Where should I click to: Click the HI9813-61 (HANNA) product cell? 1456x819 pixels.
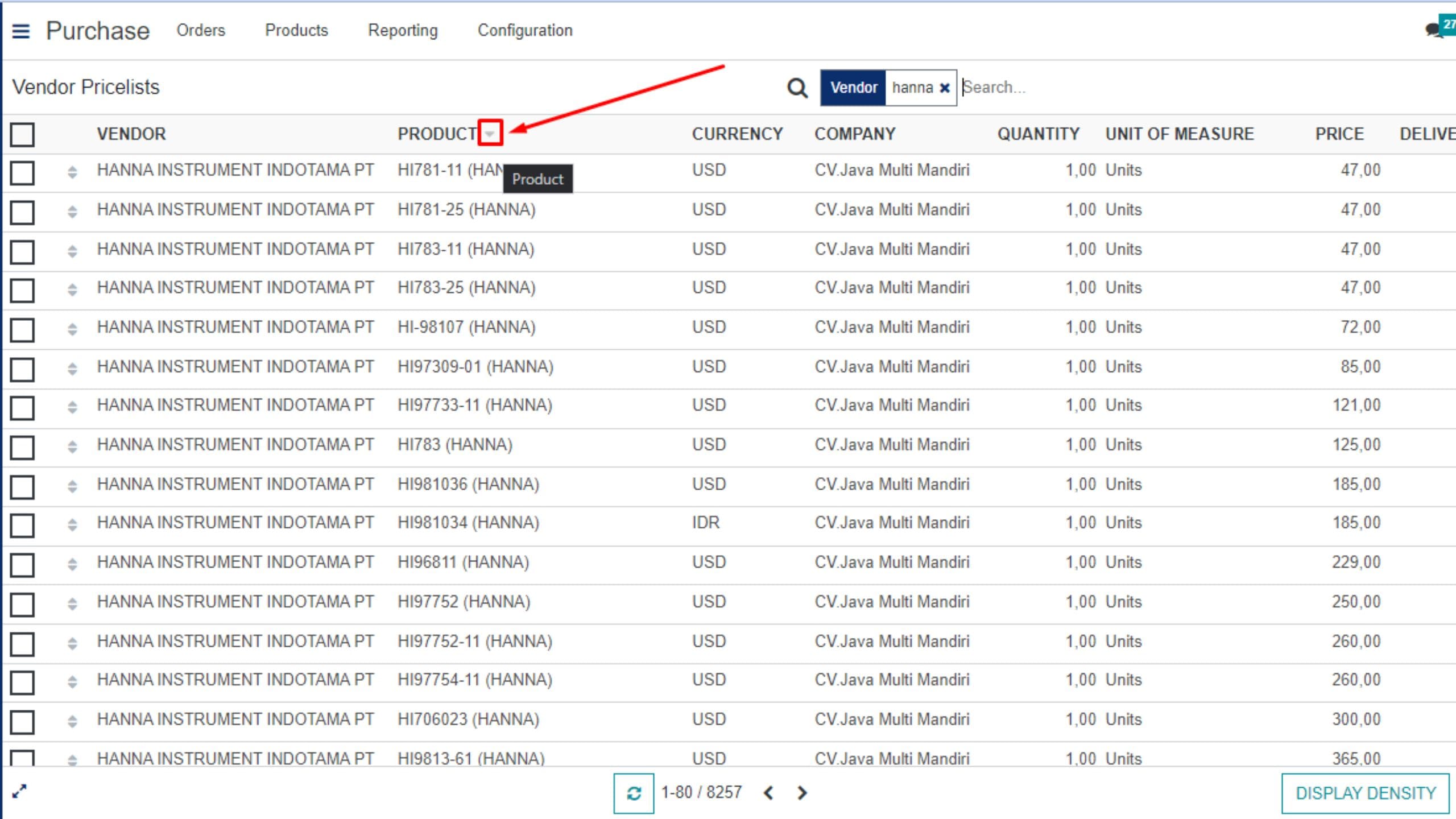pos(471,759)
